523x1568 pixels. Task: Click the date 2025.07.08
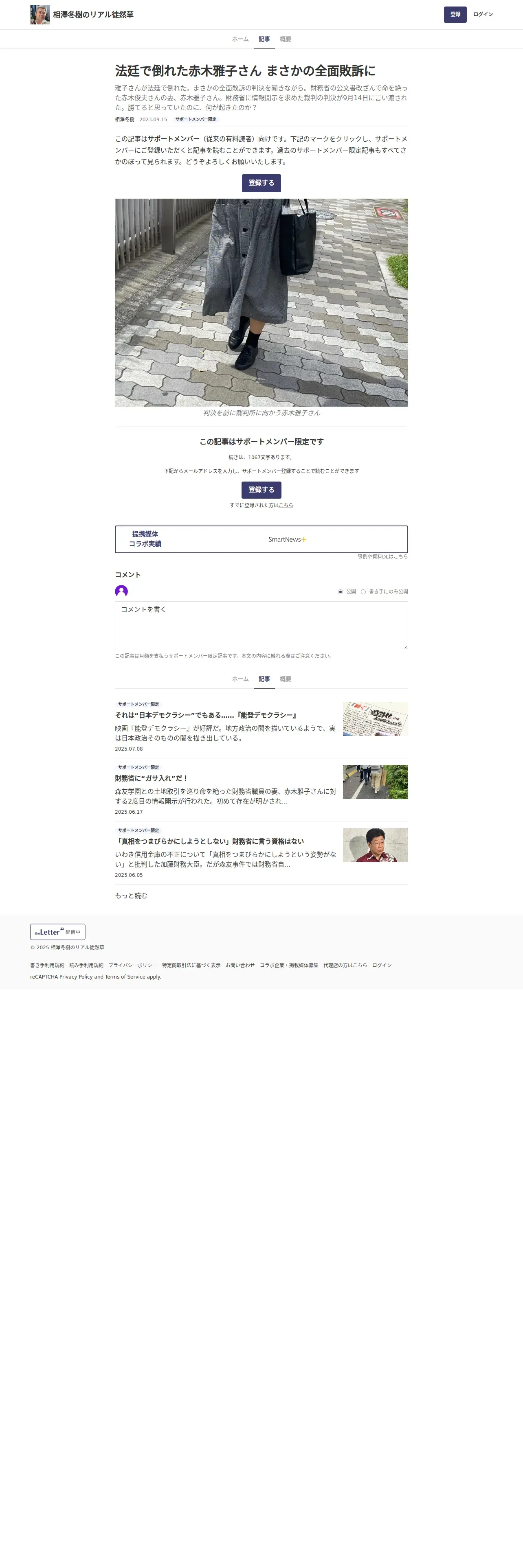[x=128, y=749]
